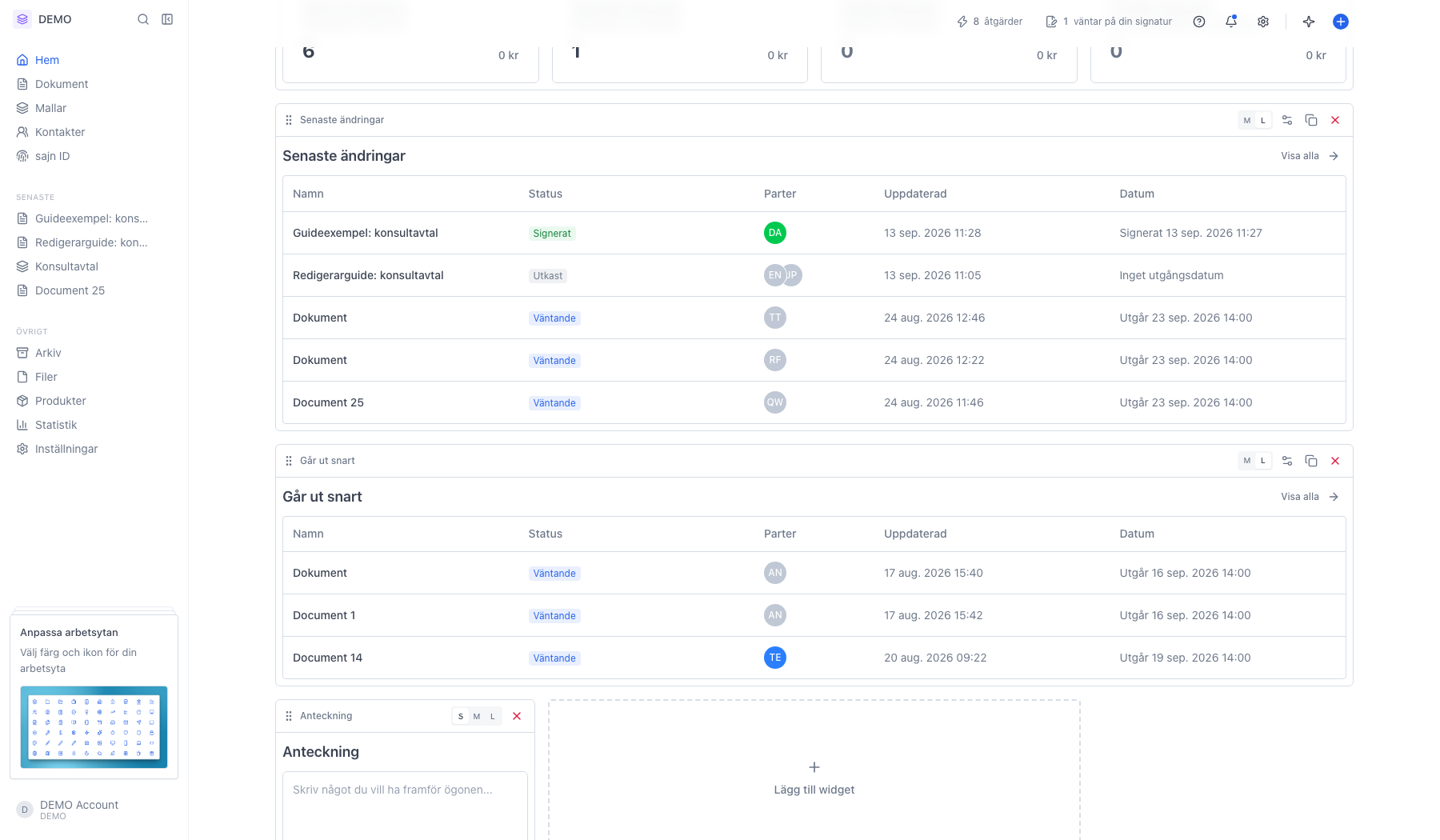This screenshot has height=840, width=1440.
Task: Open the help icon in top bar
Action: tap(1199, 22)
